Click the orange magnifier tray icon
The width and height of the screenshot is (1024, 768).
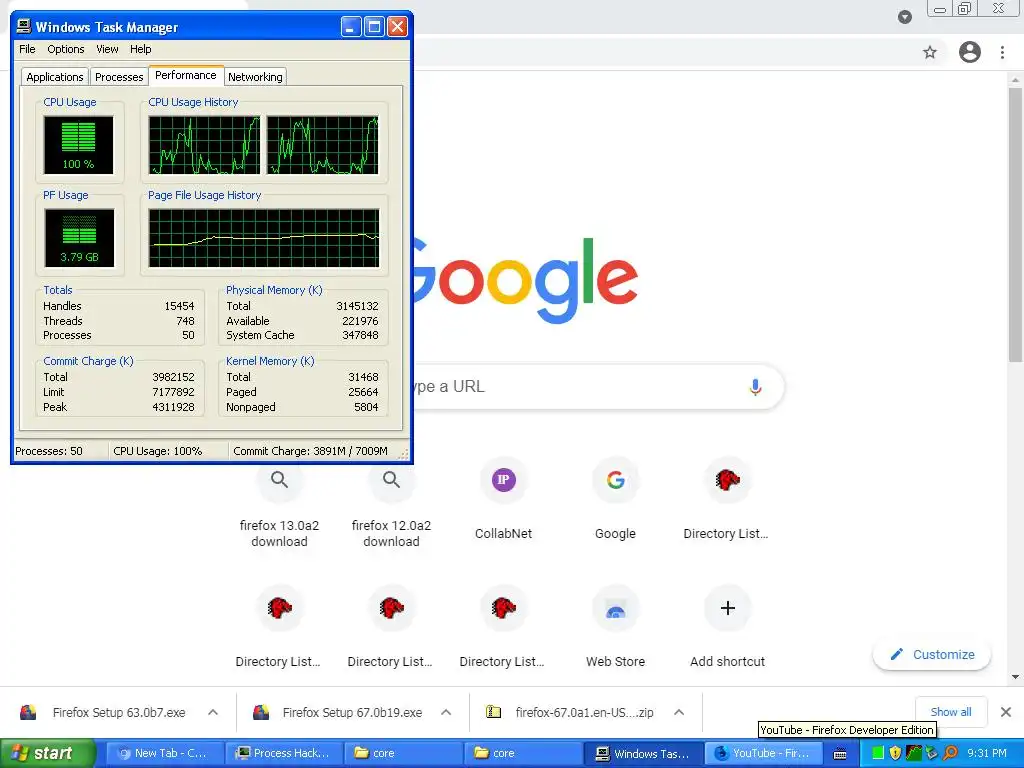tap(951, 753)
